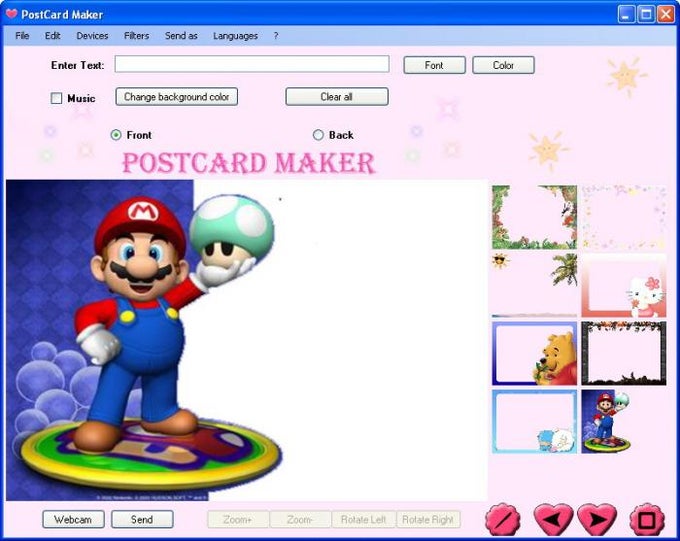Choose the sun and palm tree frame
Image resolution: width=680 pixels, height=541 pixels.
pos(534,285)
